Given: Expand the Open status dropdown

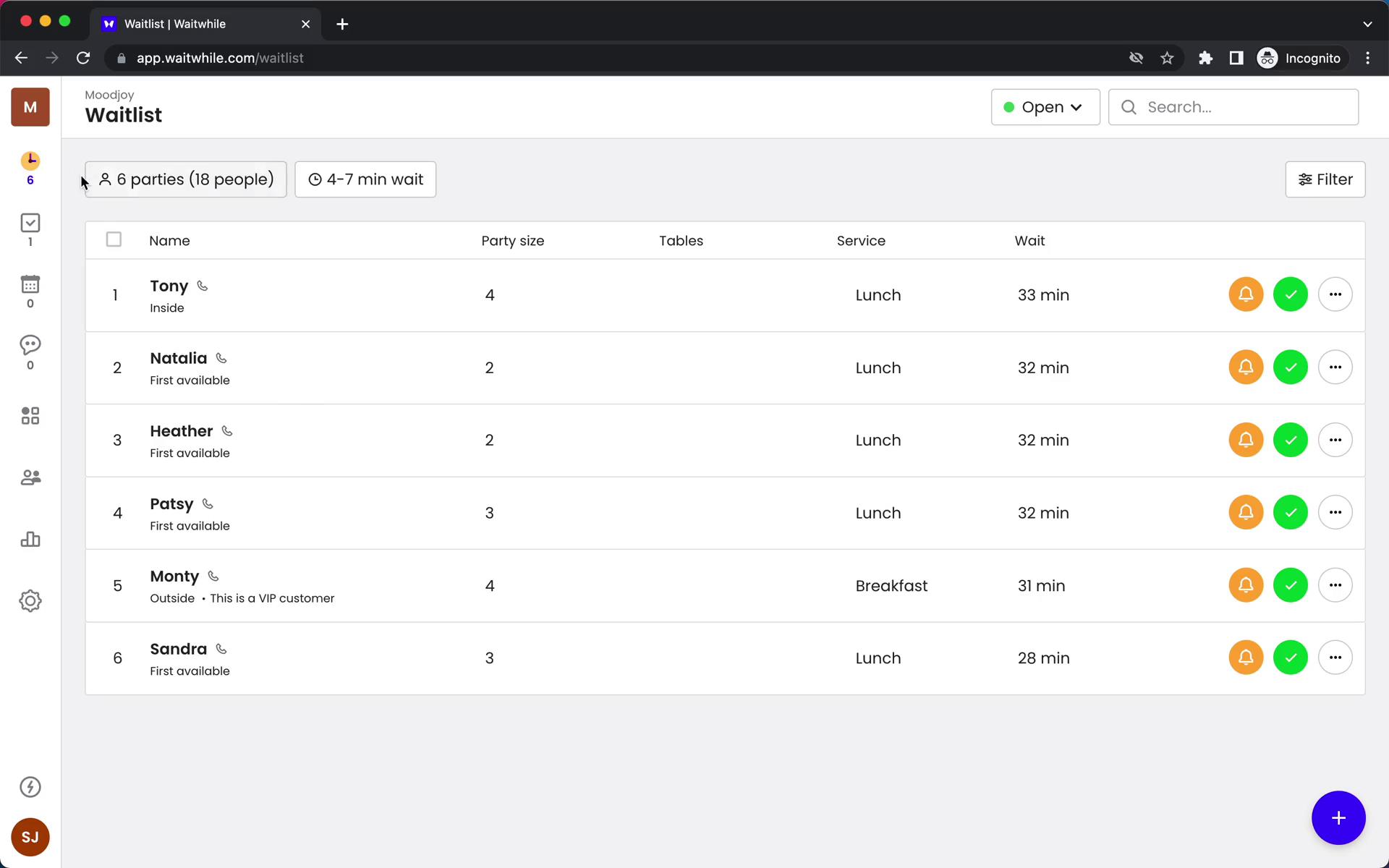Looking at the screenshot, I should [x=1044, y=106].
